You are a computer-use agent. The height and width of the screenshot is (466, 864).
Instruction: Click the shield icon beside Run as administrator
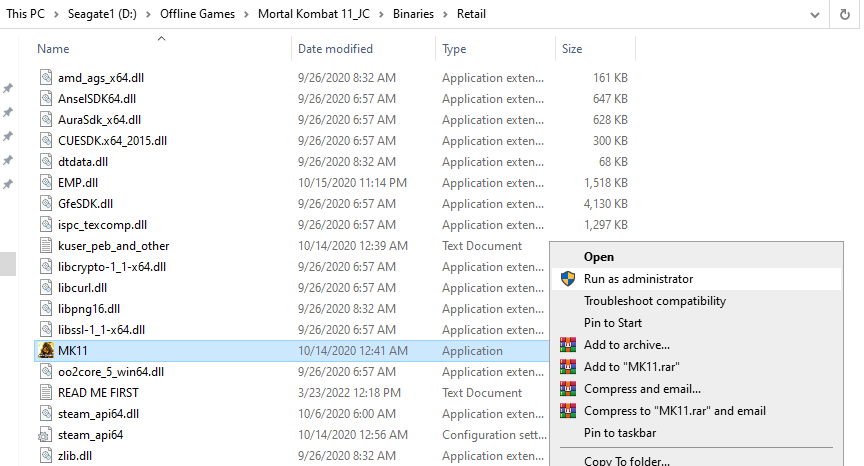coord(568,279)
